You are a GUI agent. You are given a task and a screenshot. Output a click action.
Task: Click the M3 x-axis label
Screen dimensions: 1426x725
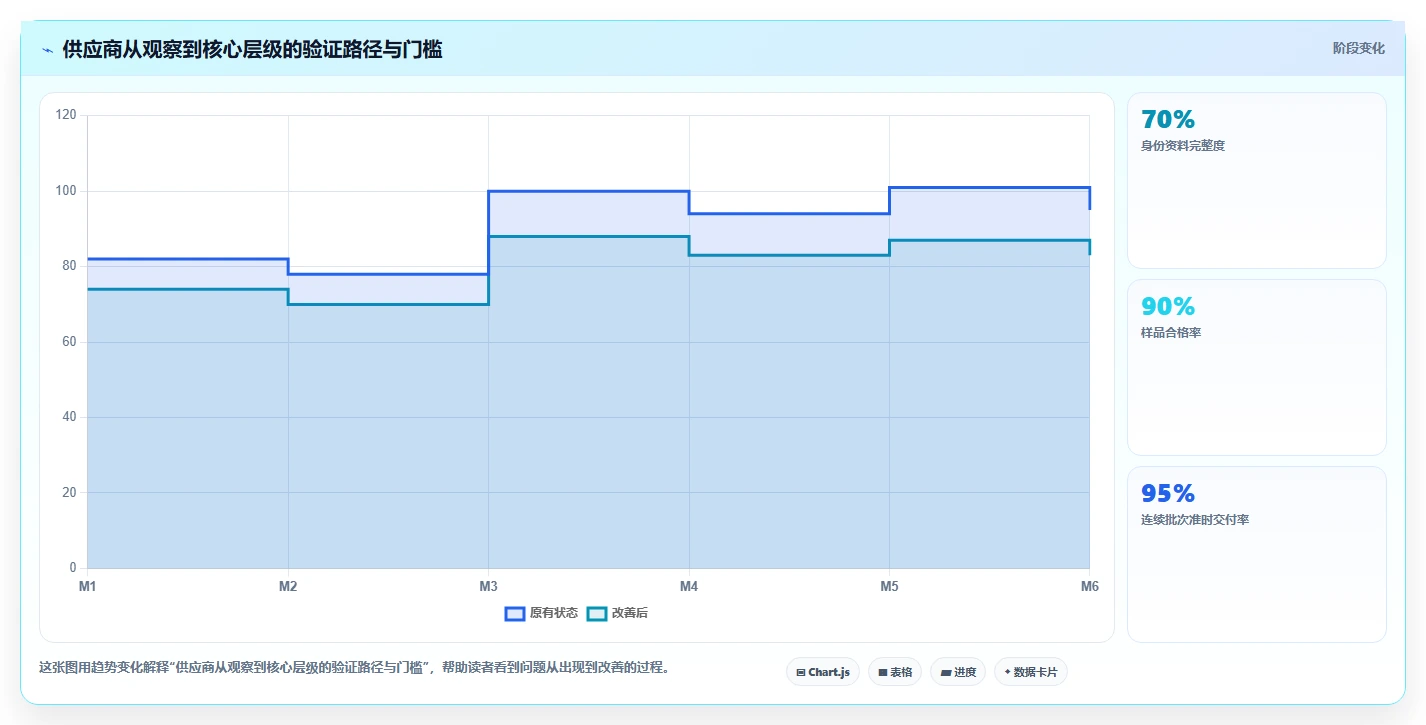488,587
